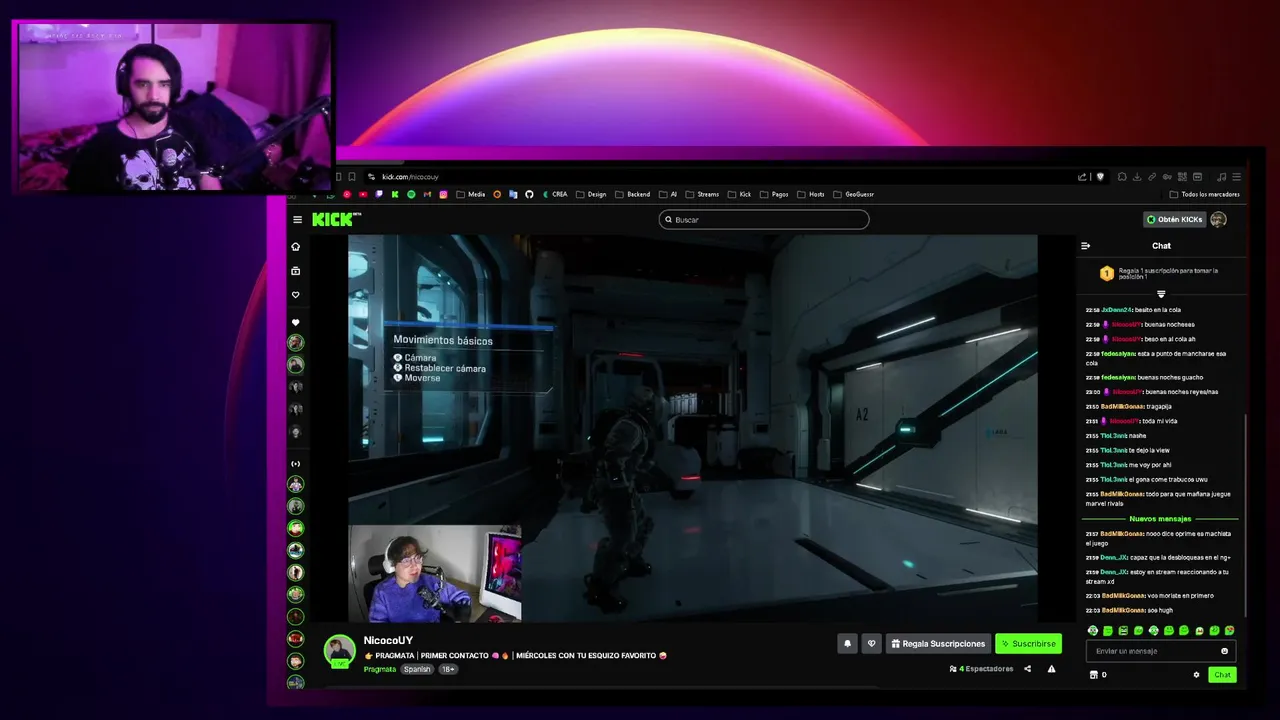
Task: Click the 18+ tag
Action: [447, 669]
